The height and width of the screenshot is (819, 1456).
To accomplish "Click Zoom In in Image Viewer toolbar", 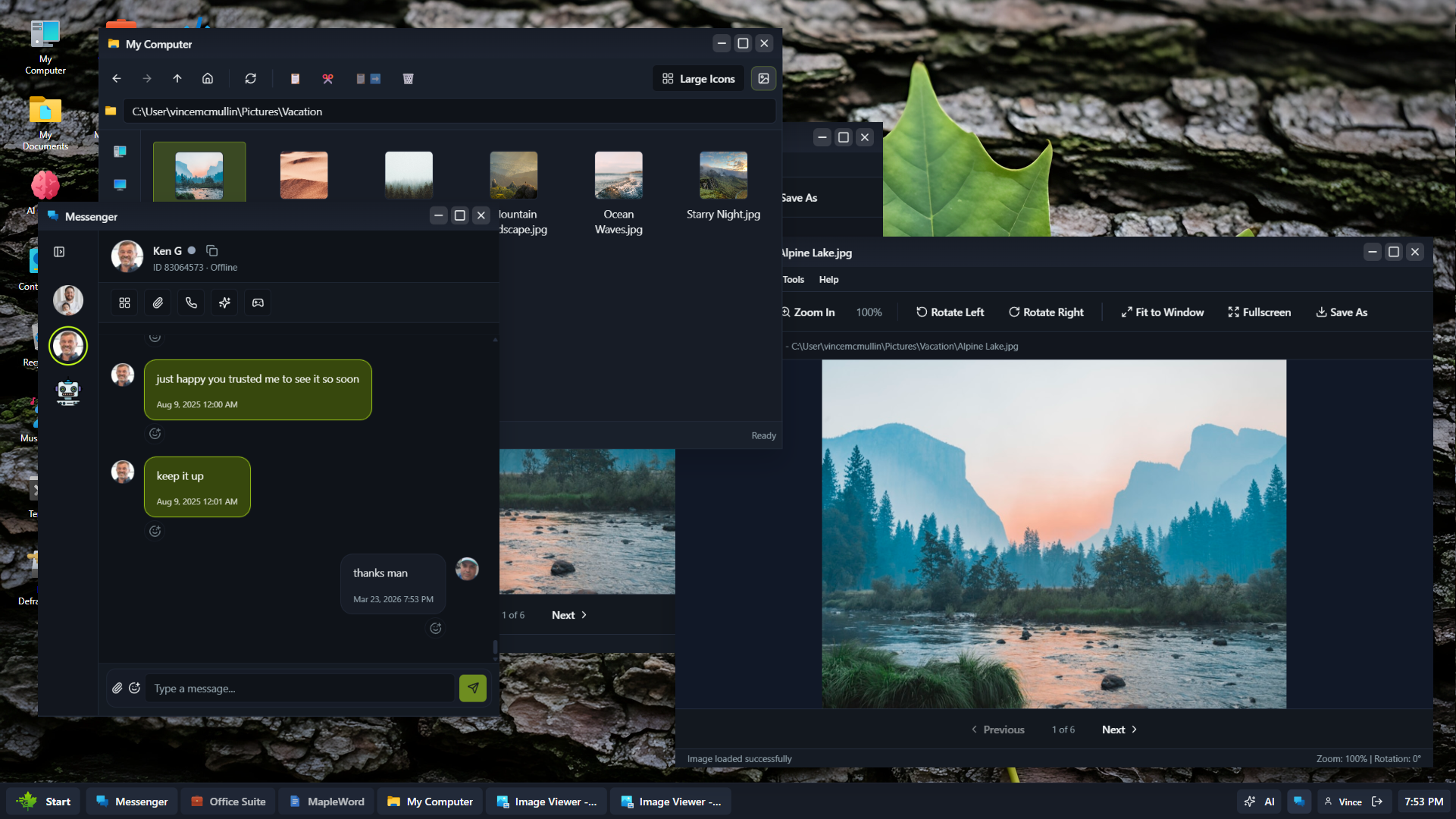I will pos(808,312).
